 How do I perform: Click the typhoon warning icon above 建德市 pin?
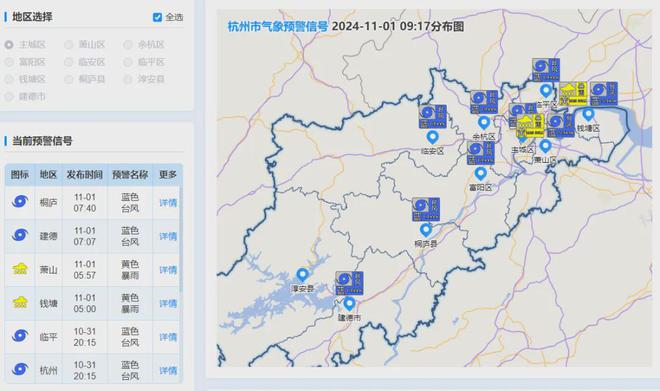tap(349, 283)
